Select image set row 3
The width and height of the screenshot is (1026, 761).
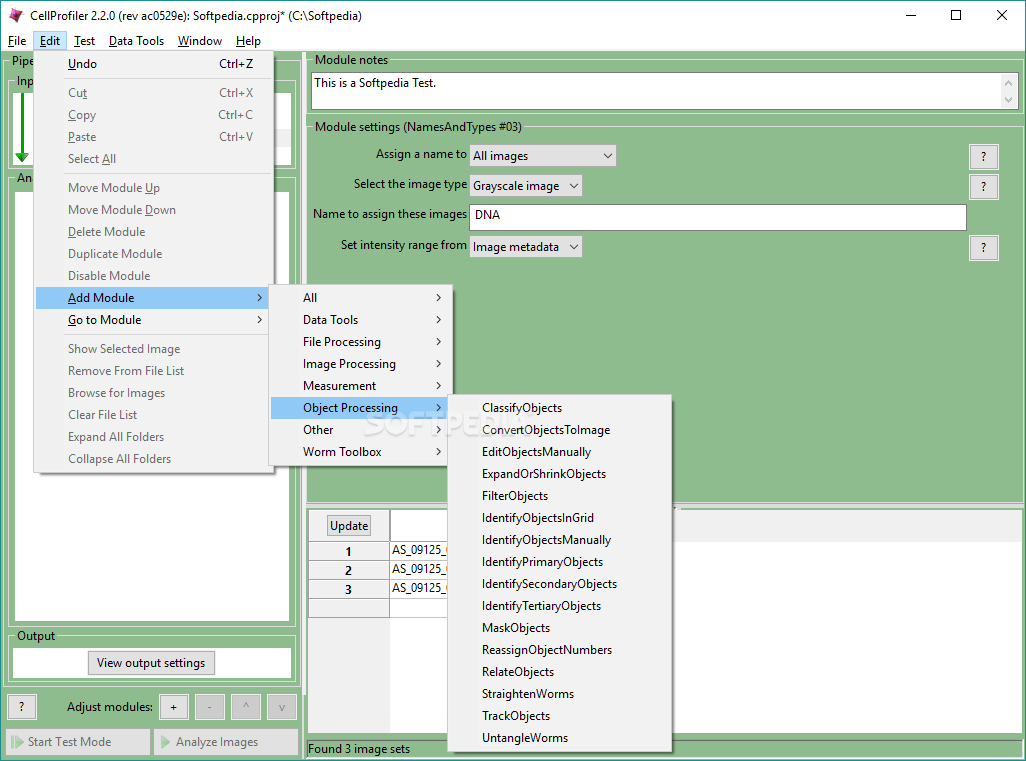pyautogui.click(x=349, y=589)
